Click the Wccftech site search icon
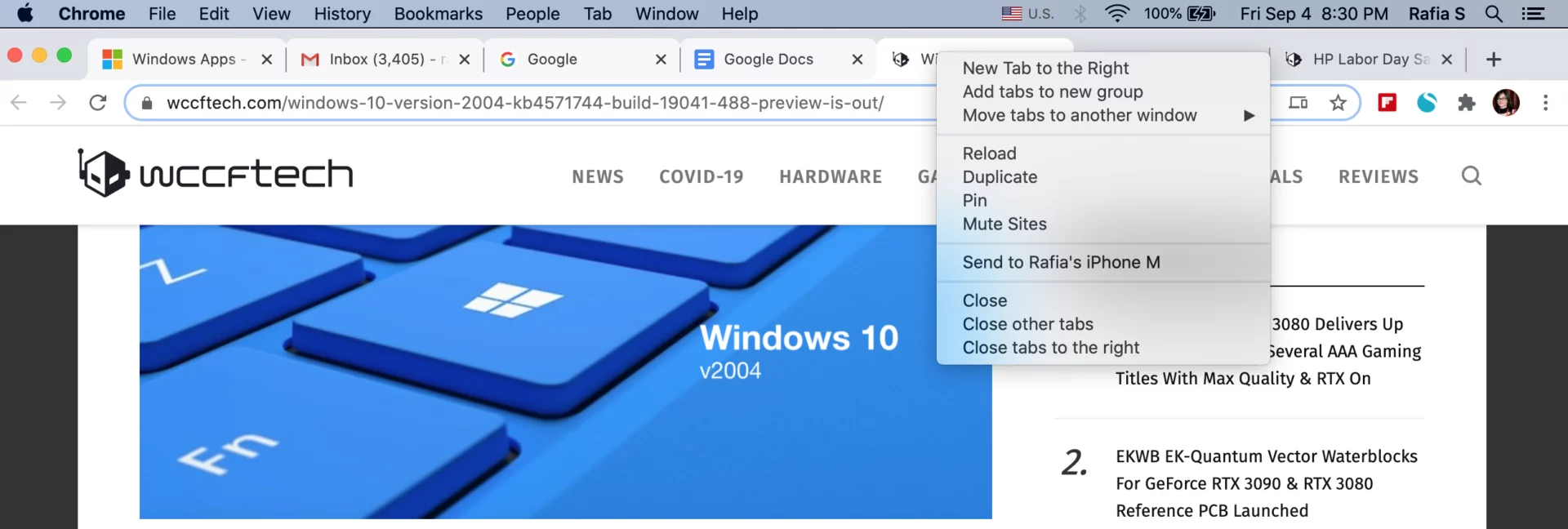Viewport: 1568px width, 529px height. [x=1471, y=176]
